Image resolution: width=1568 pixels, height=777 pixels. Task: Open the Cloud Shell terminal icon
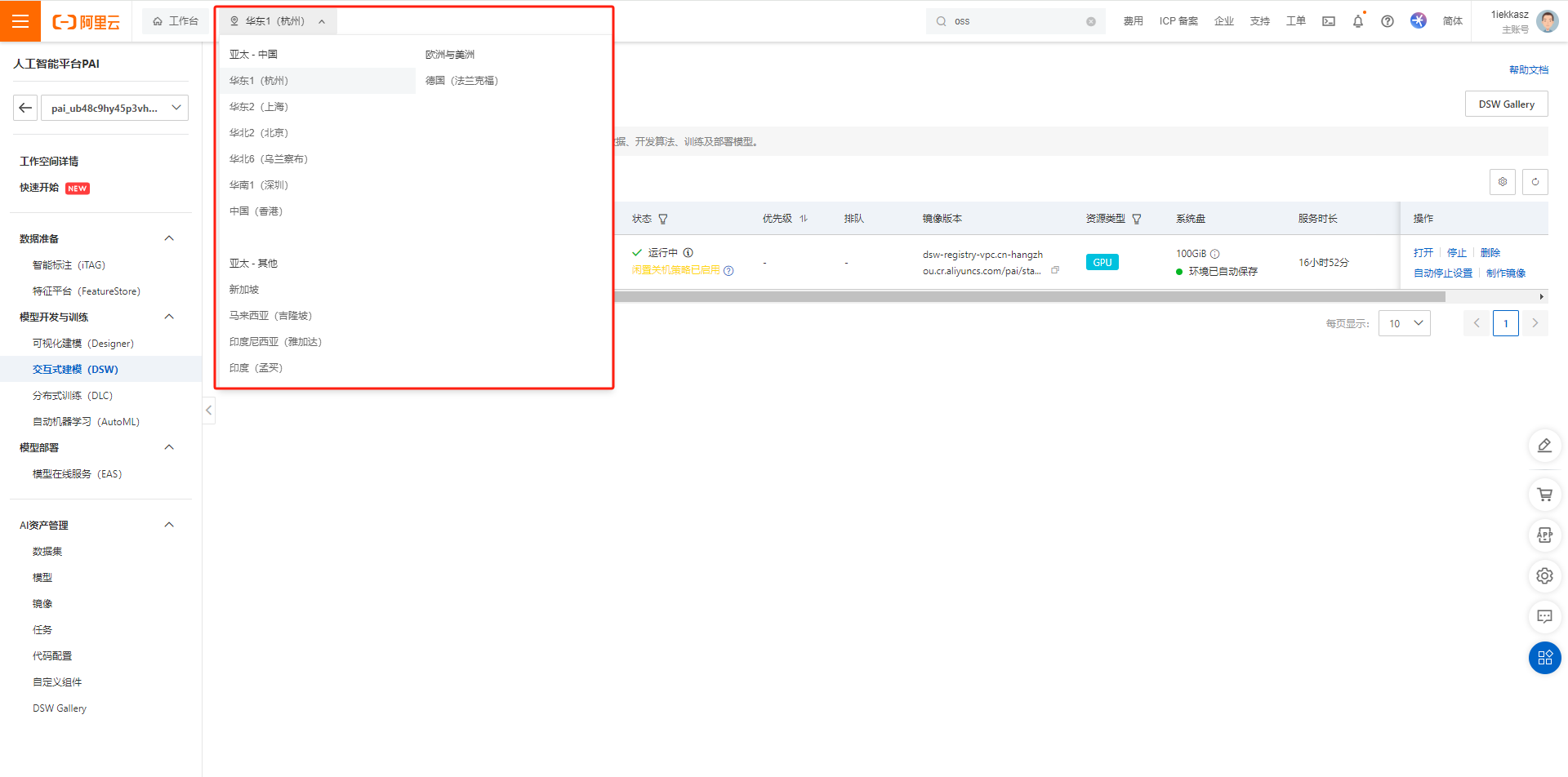(1329, 21)
